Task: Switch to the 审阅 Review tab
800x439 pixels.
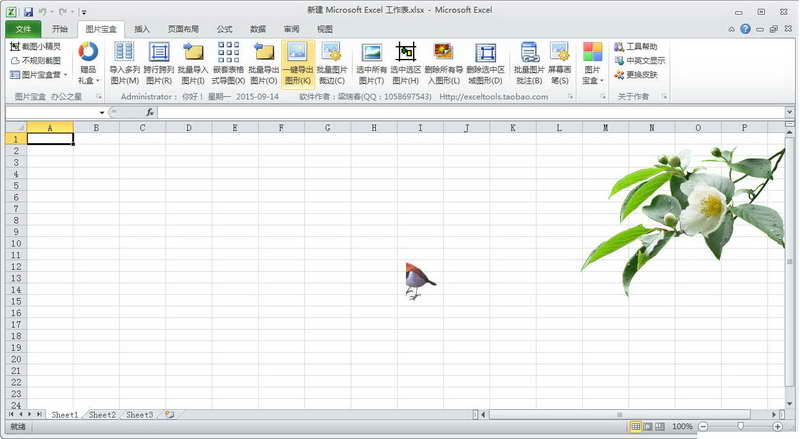Action: point(291,29)
